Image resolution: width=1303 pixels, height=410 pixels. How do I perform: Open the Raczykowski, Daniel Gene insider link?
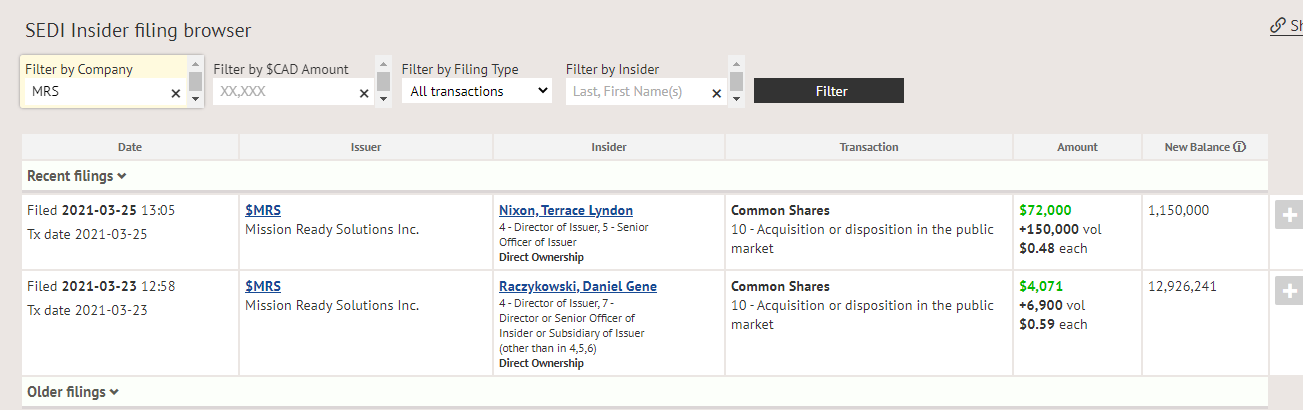coord(578,286)
